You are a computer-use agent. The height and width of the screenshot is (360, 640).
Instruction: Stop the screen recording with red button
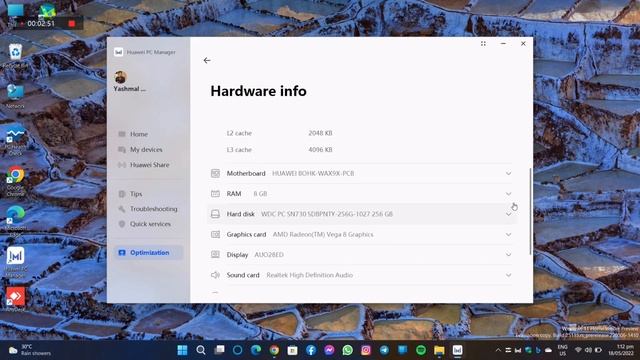(x=72, y=24)
